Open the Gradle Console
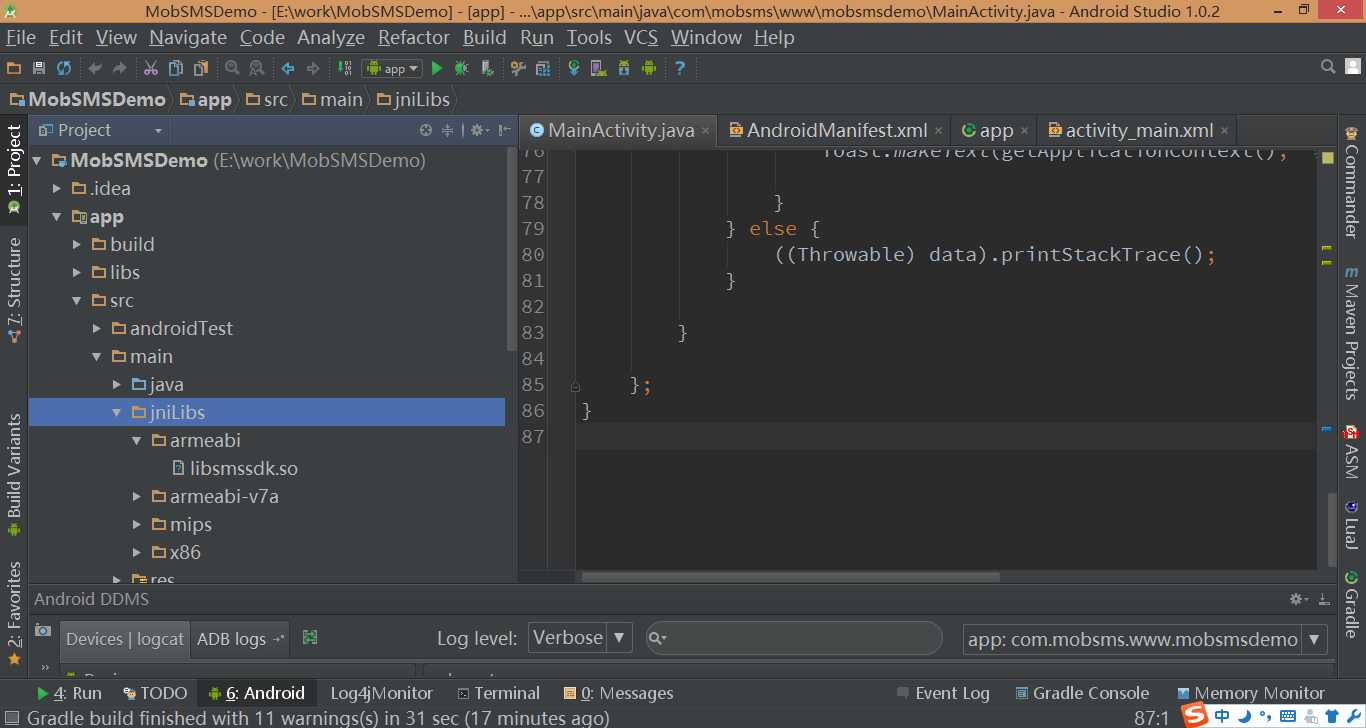This screenshot has height=728, width=1366. (1082, 693)
